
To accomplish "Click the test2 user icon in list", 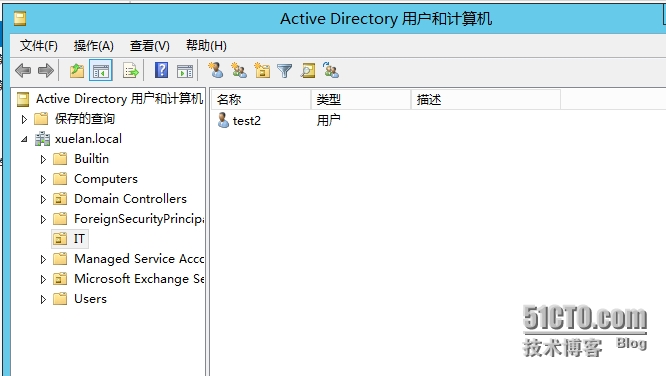I will click(x=223, y=120).
